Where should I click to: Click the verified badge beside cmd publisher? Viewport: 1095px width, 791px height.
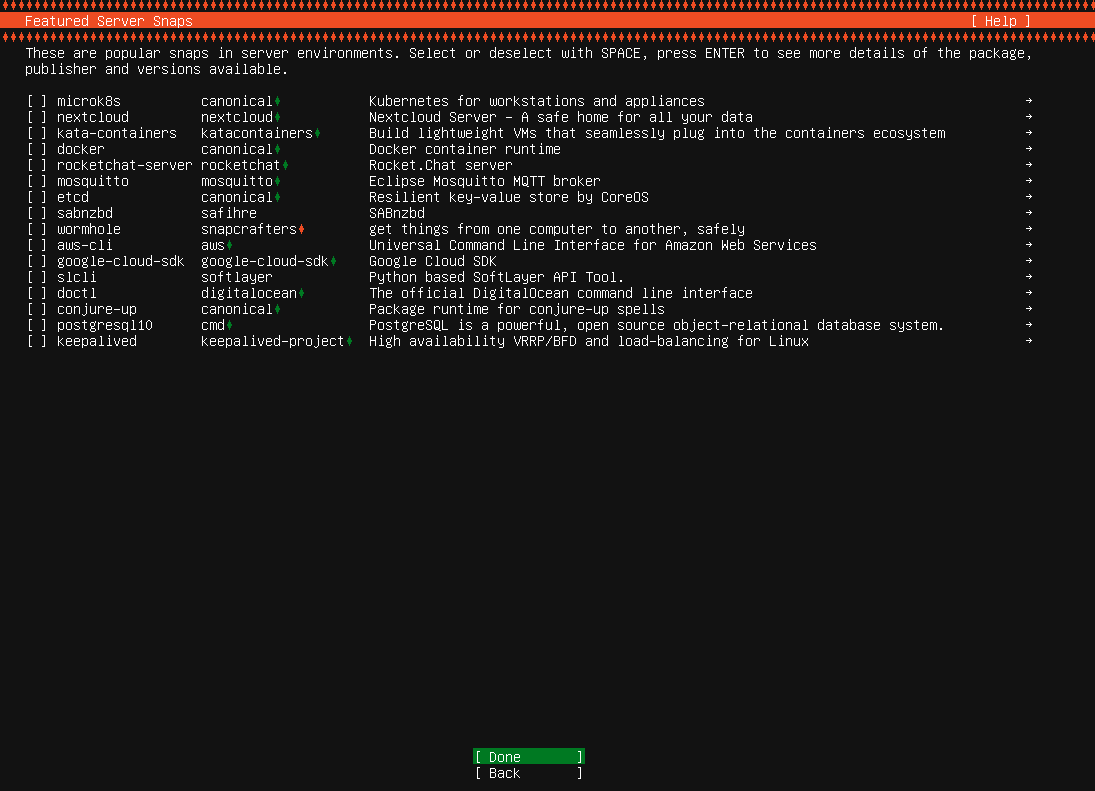point(230,325)
